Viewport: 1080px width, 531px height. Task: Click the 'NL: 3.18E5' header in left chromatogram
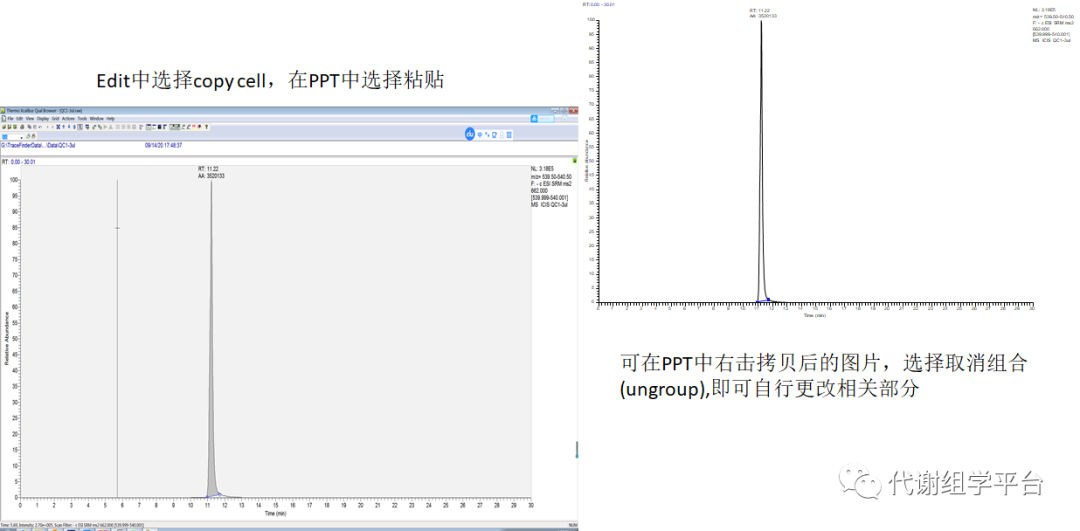point(543,169)
